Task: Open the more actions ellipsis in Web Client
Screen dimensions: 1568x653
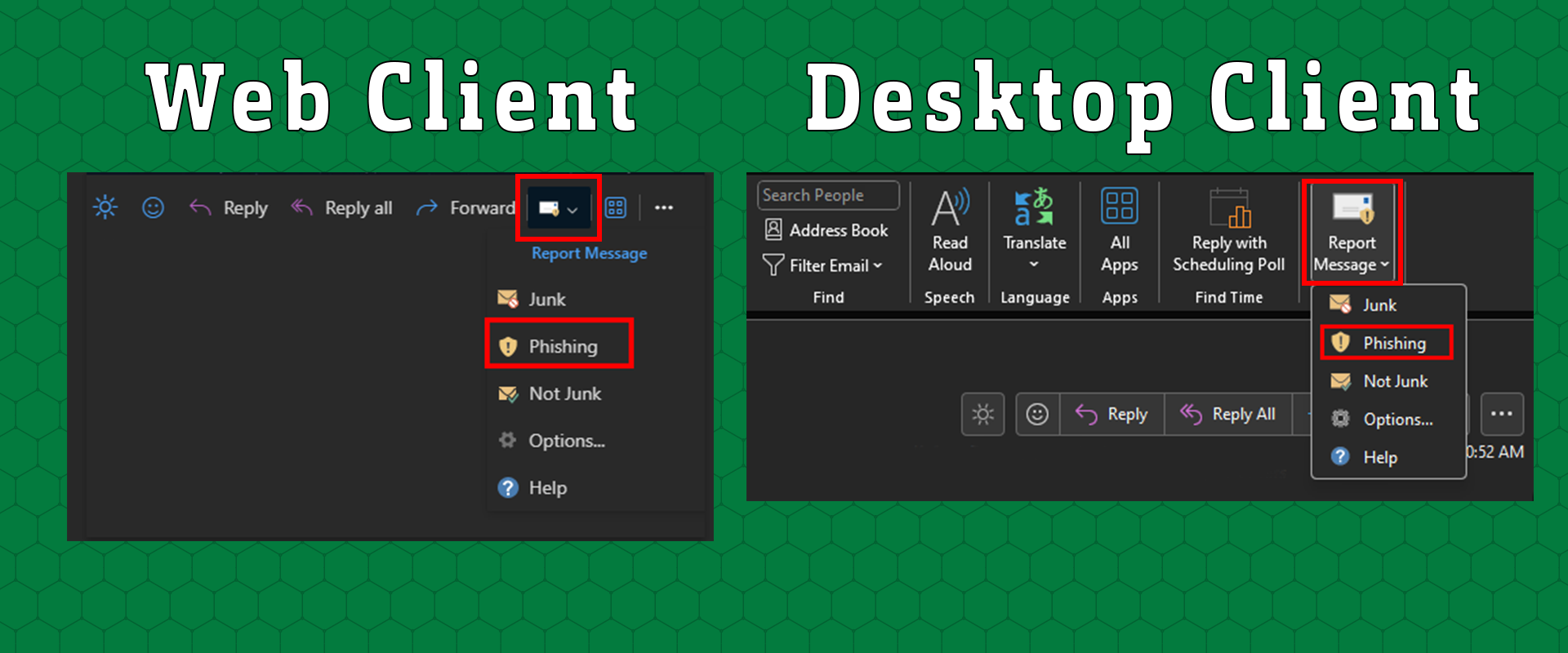Action: 664,207
